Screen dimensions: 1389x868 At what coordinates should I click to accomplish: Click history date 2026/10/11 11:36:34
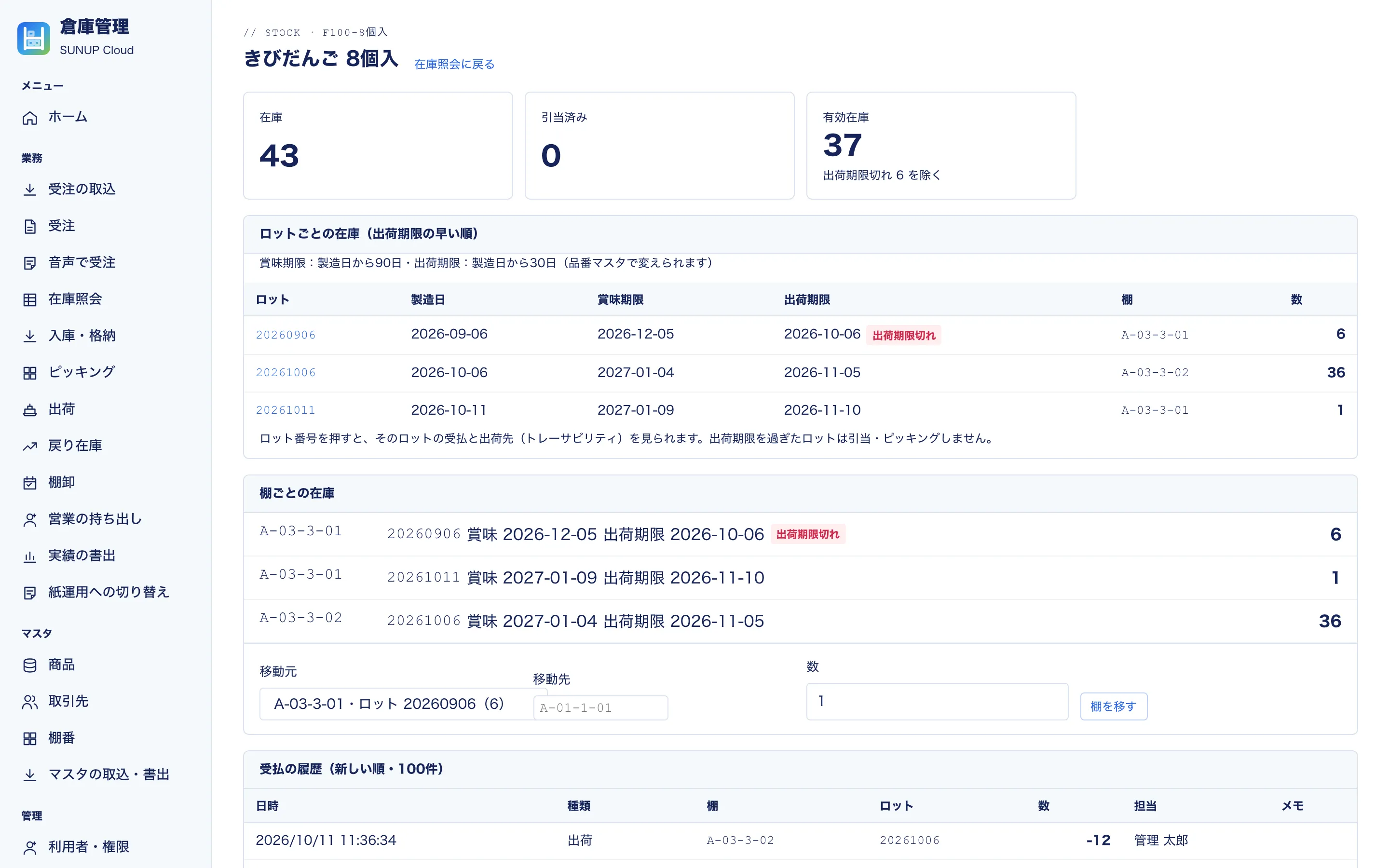coord(326,841)
